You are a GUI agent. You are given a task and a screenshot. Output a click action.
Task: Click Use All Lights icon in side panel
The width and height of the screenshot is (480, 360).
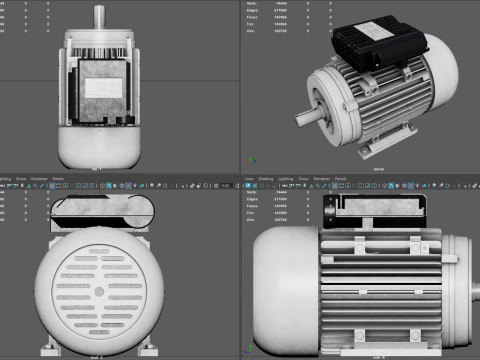[417, 186]
